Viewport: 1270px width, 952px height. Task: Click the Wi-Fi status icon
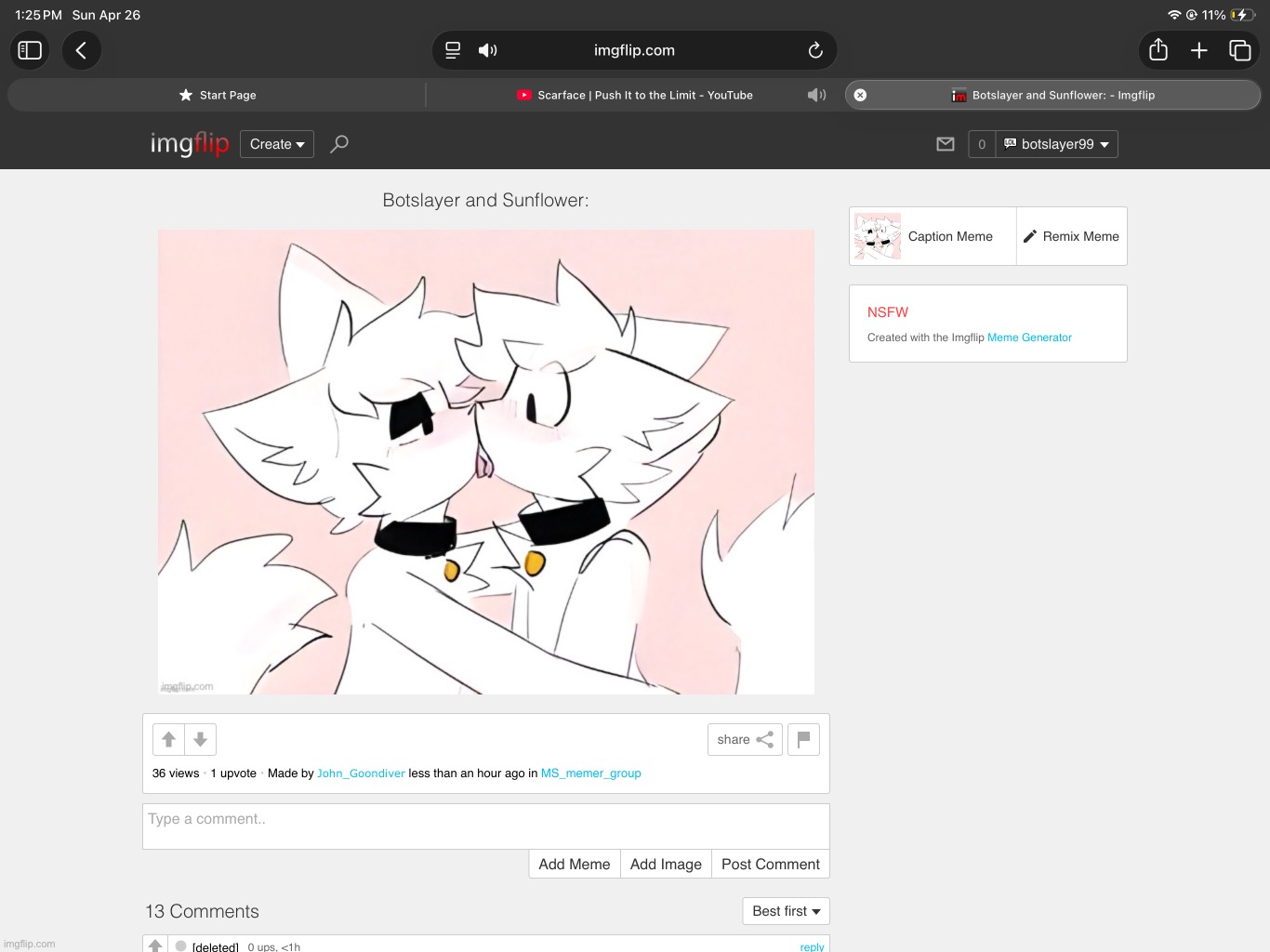click(1174, 15)
